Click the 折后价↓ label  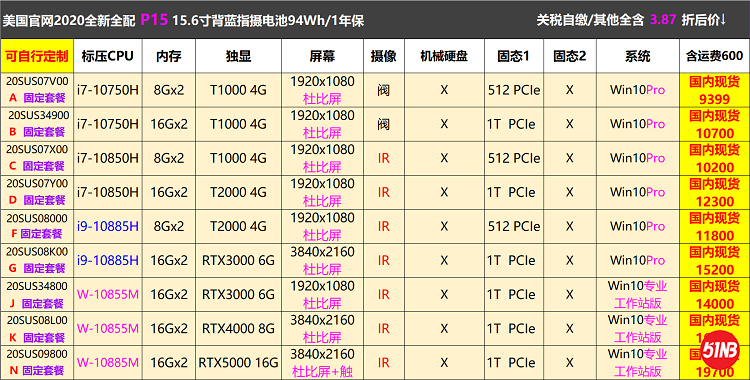[704, 20]
